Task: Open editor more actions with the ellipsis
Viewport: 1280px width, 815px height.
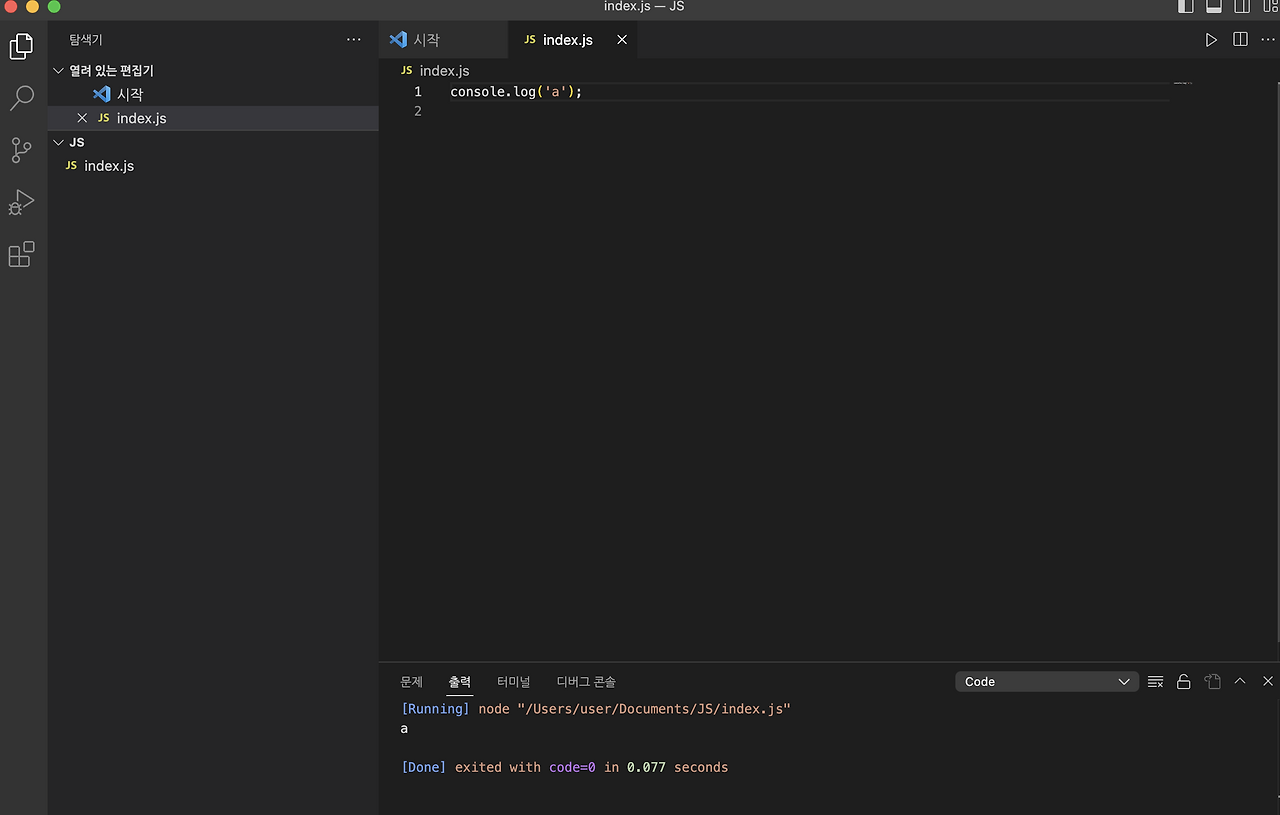Action: 1267,39
